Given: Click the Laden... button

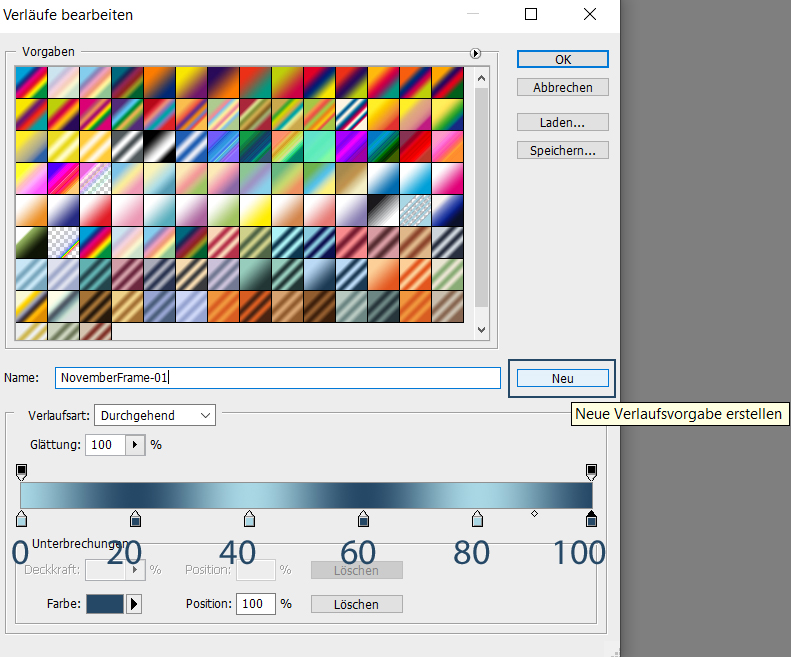Looking at the screenshot, I should click(563, 122).
